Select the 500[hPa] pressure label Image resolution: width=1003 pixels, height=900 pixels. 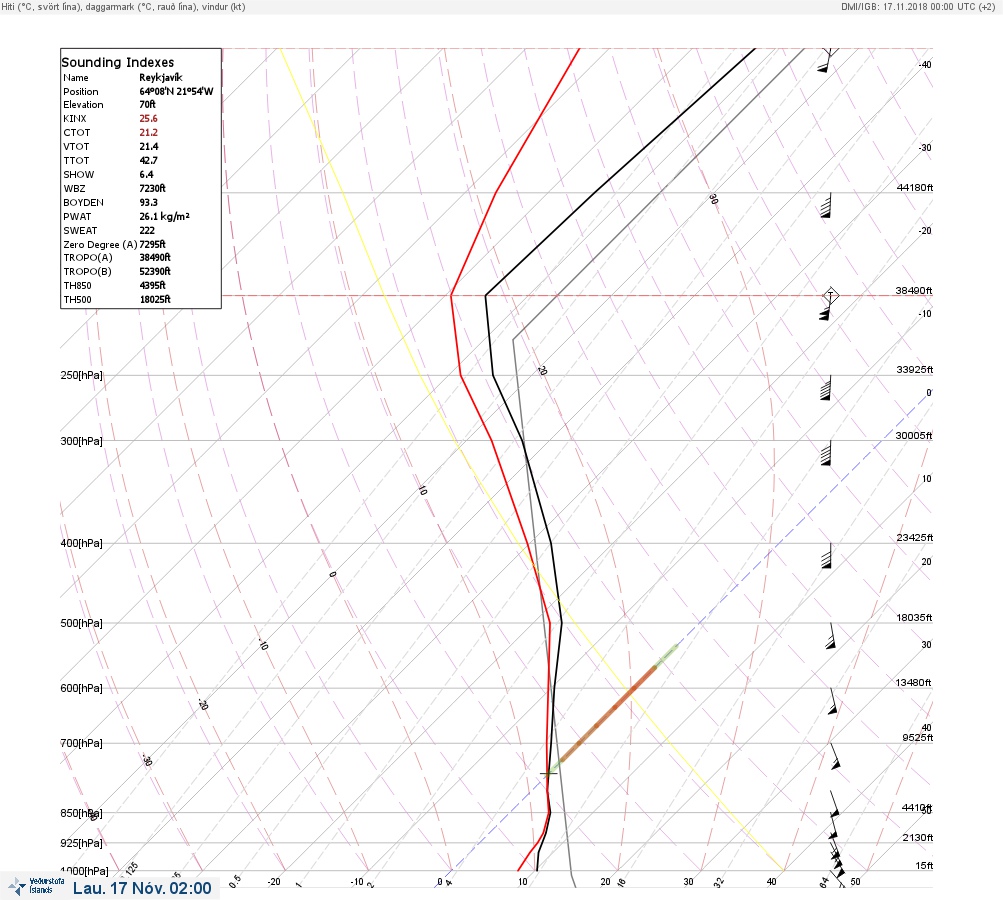pyautogui.click(x=81, y=623)
